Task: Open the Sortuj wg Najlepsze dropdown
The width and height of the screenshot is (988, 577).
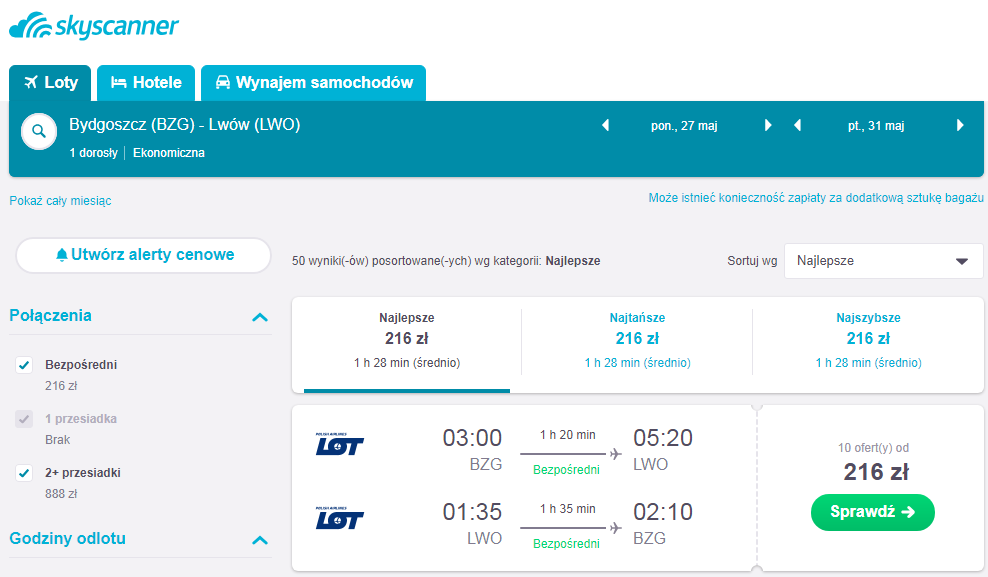Action: click(x=883, y=261)
